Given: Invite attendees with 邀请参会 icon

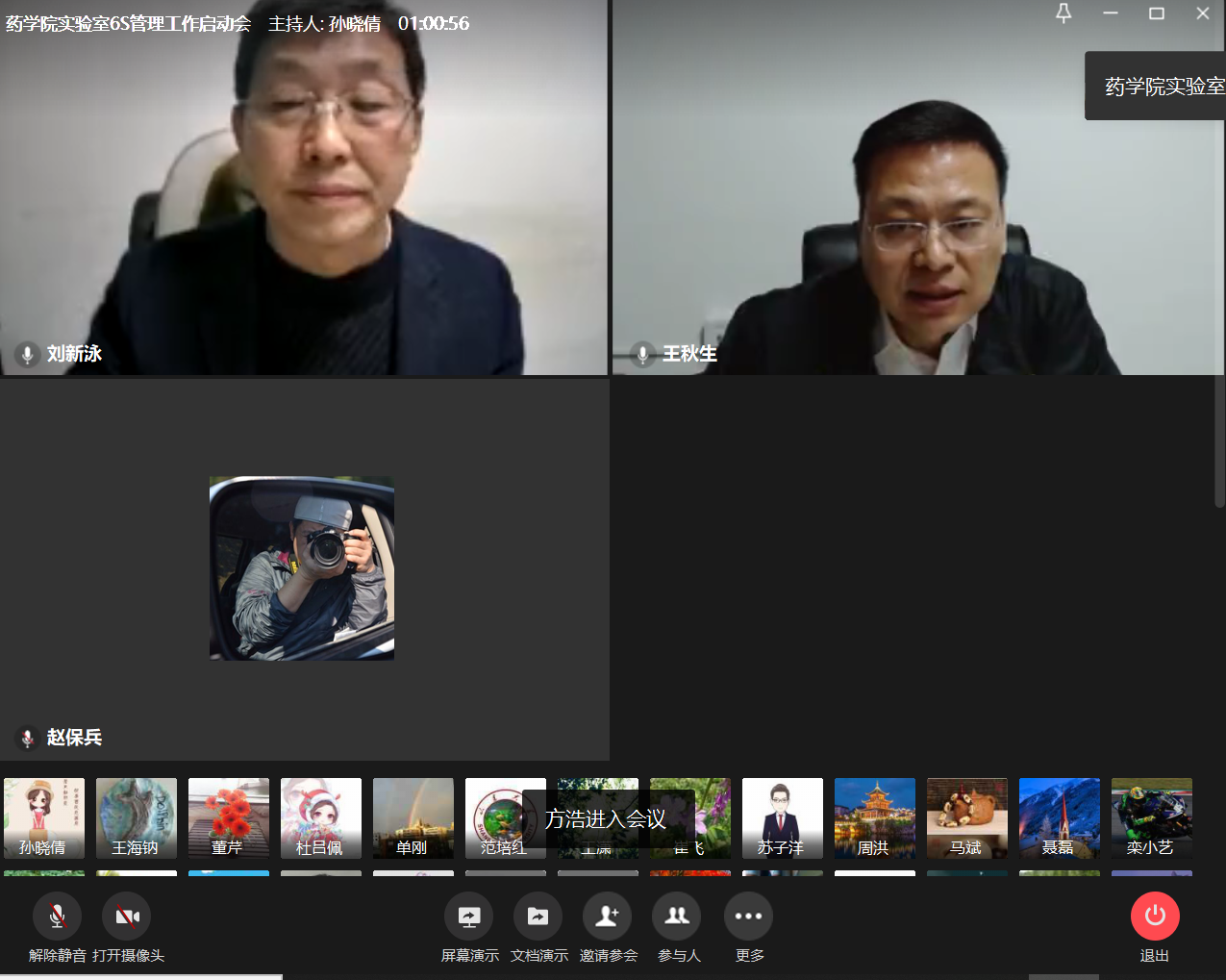Looking at the screenshot, I should pos(608,917).
